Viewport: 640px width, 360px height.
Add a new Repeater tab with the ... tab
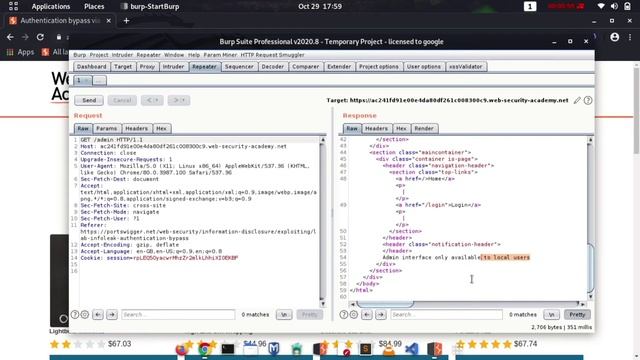[x=99, y=80]
